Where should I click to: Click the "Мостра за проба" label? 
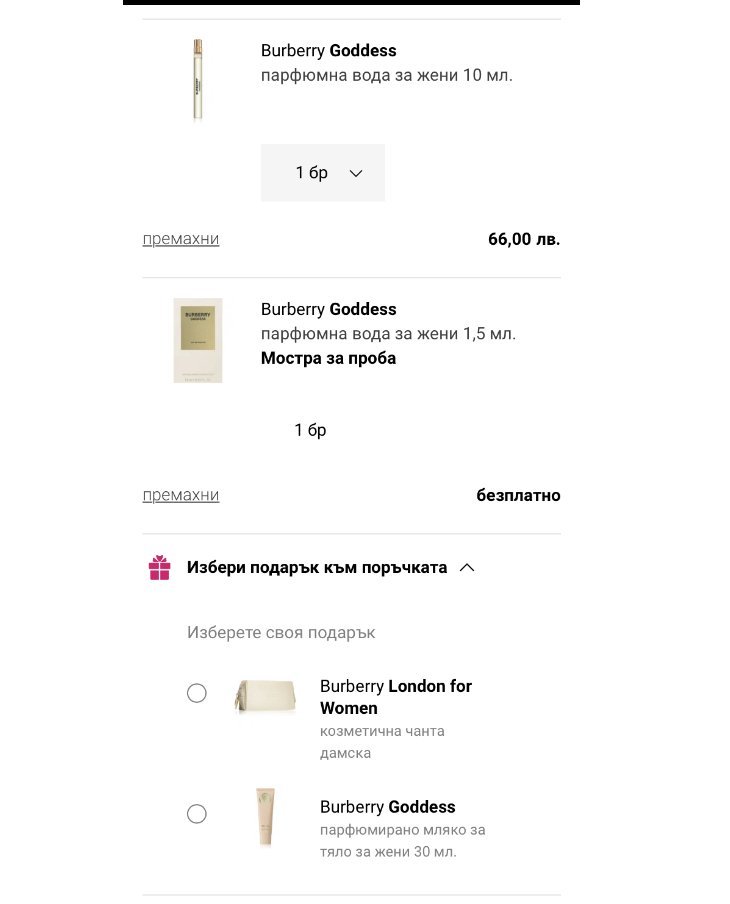[328, 358]
